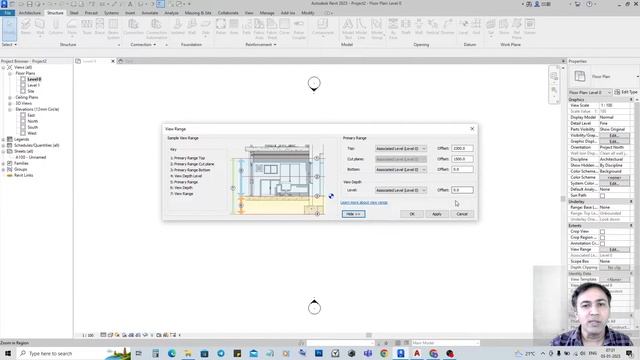This screenshot has height=360, width=640.
Task: Close the Level 0 view tab
Action: pyautogui.click(x=113, y=61)
